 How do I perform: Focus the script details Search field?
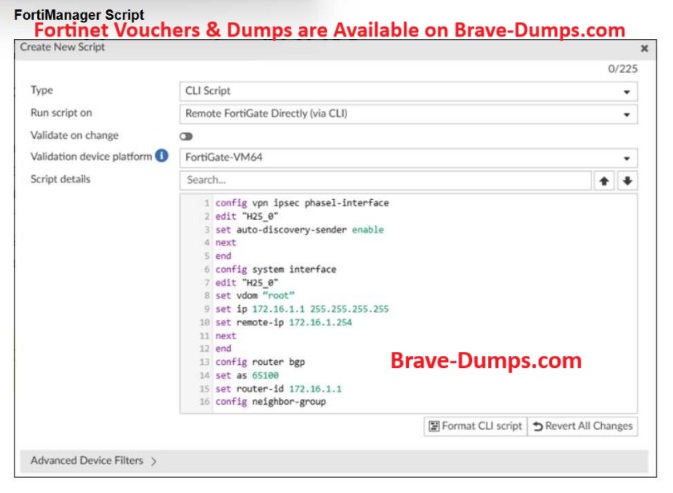click(385, 180)
